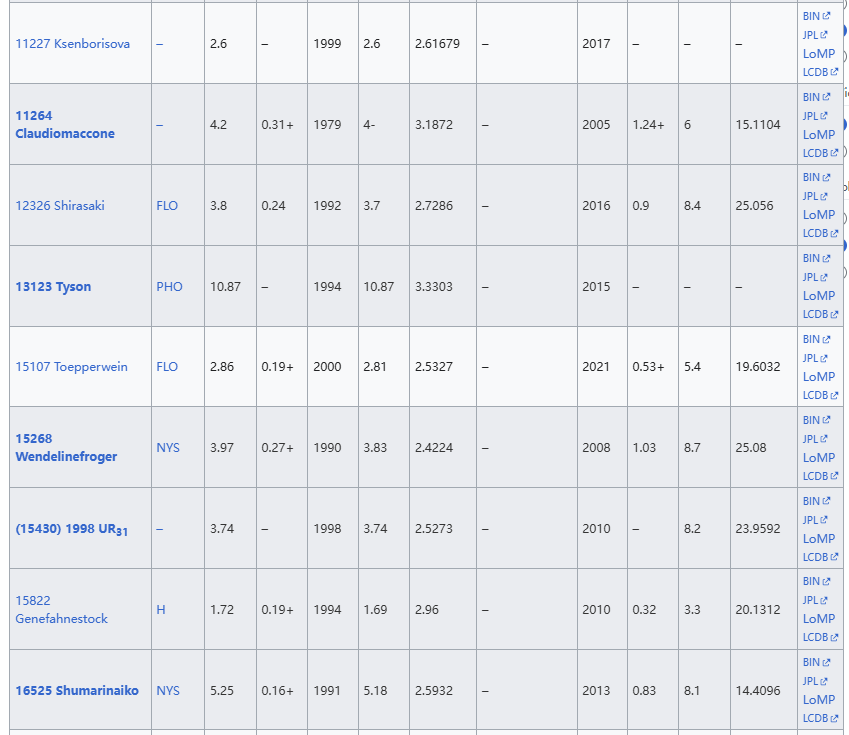Click the NYS family link beside 16525 Shumarinaiko
This screenshot has height=735, width=849.
[168, 691]
